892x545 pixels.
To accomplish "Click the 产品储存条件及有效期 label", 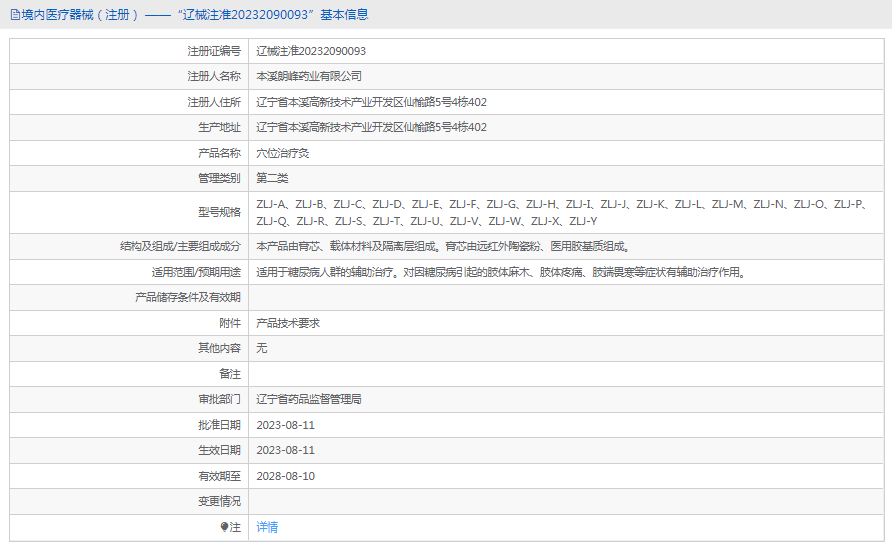I will point(188,298).
